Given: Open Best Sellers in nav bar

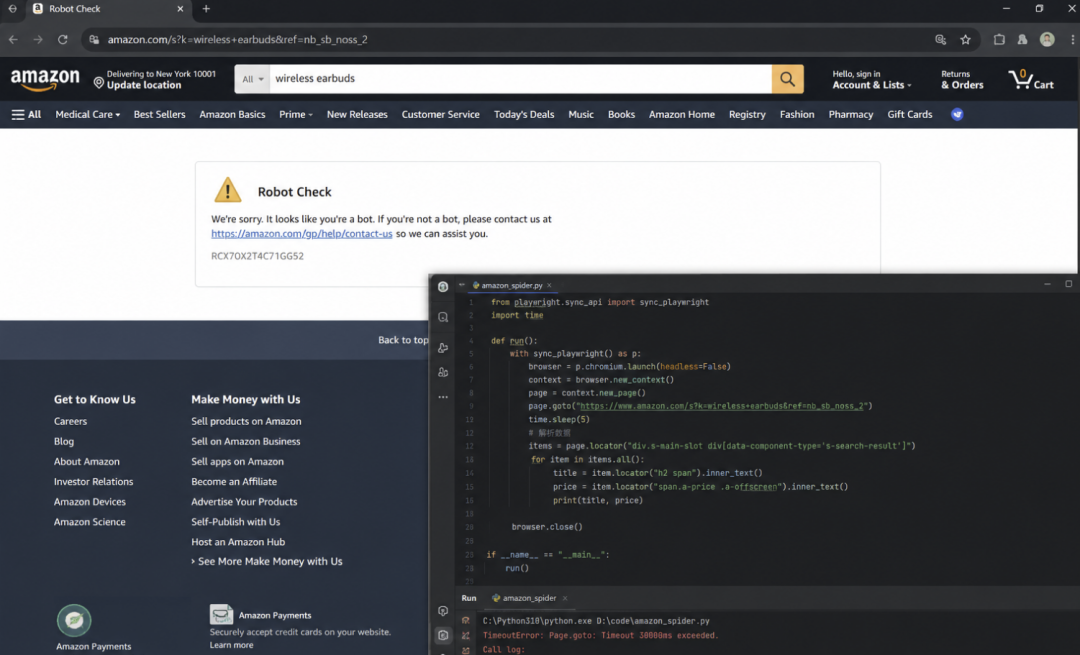Looking at the screenshot, I should click(159, 114).
